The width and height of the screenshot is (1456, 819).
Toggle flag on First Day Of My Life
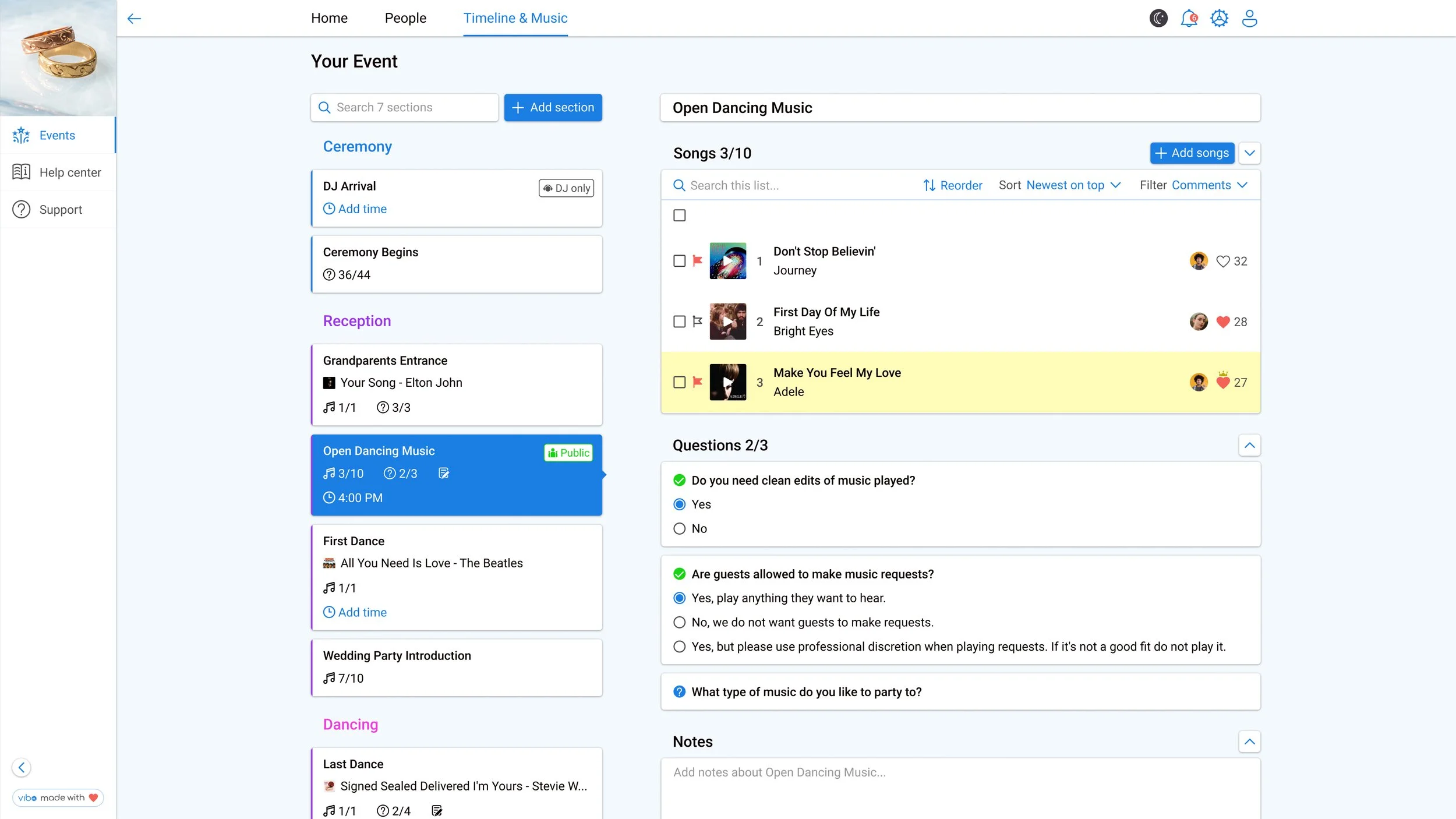(x=697, y=321)
